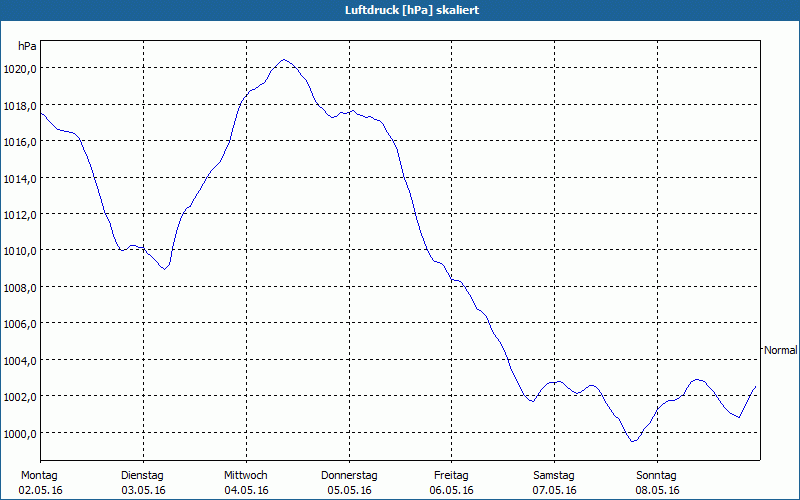Click the 'hPa' unit label
Screen dimensions: 800x500
27,46
